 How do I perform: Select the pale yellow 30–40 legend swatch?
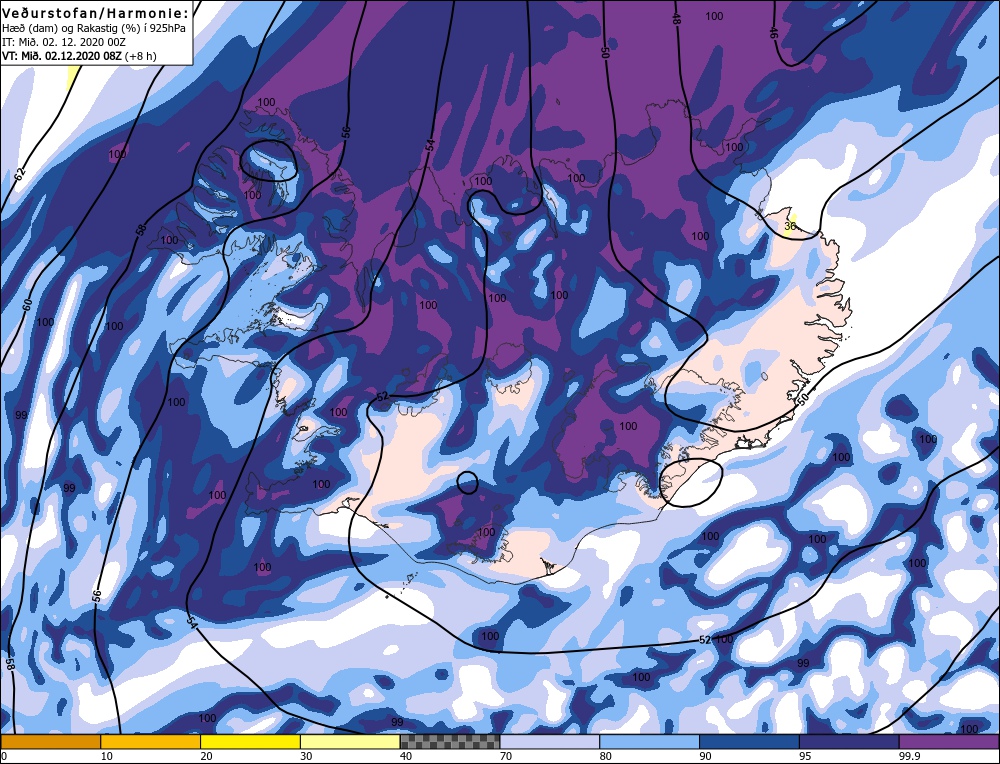[x=350, y=741]
